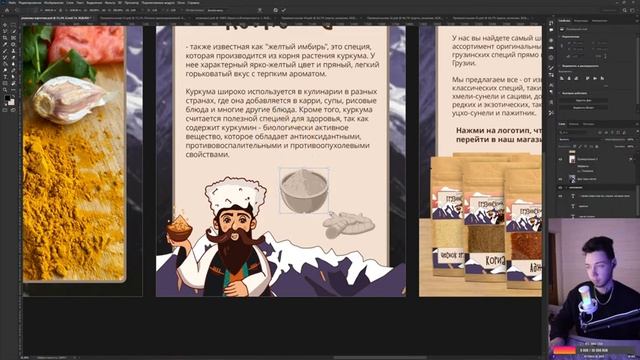
Task: Click the selected gray bowl on canvas
Action: 304,191
